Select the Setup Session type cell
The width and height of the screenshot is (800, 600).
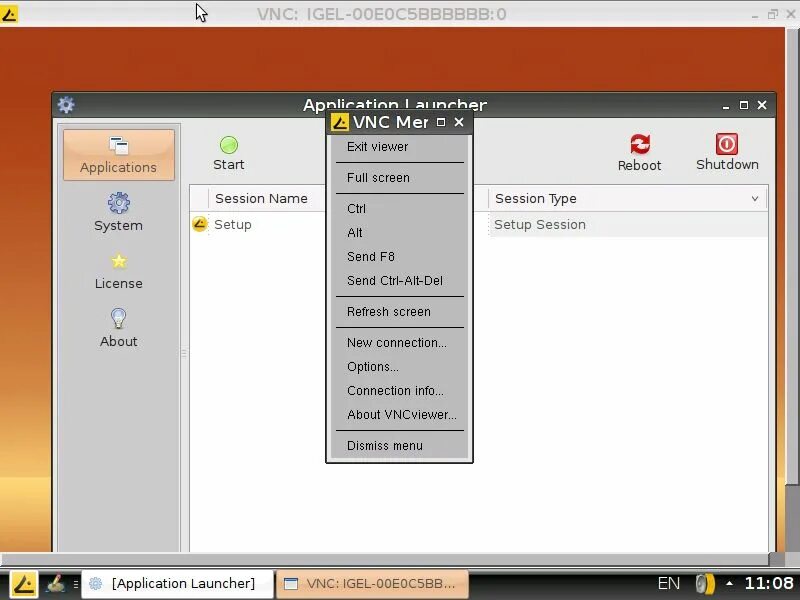[627, 224]
